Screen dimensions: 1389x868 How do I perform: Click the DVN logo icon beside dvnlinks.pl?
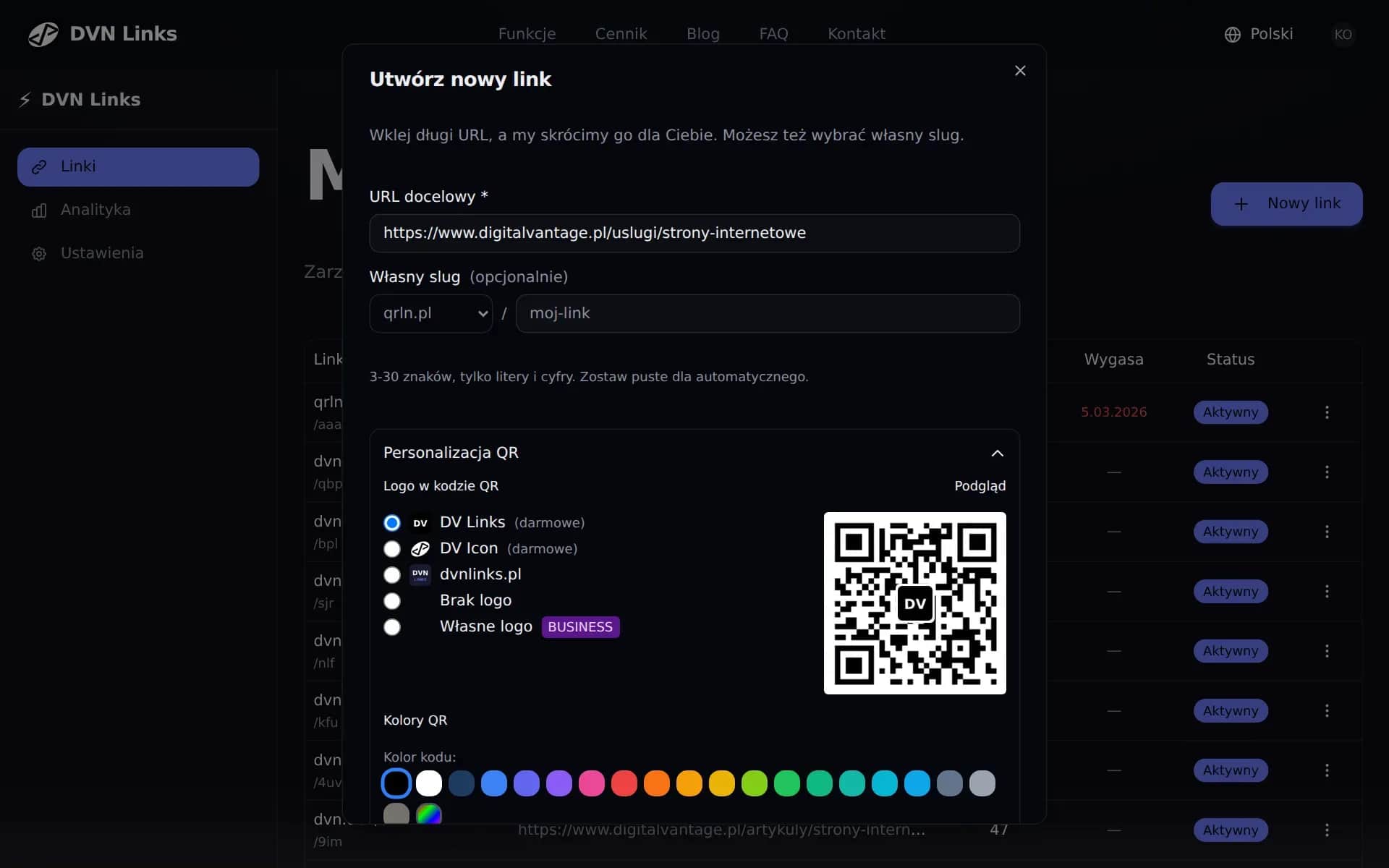click(x=420, y=575)
